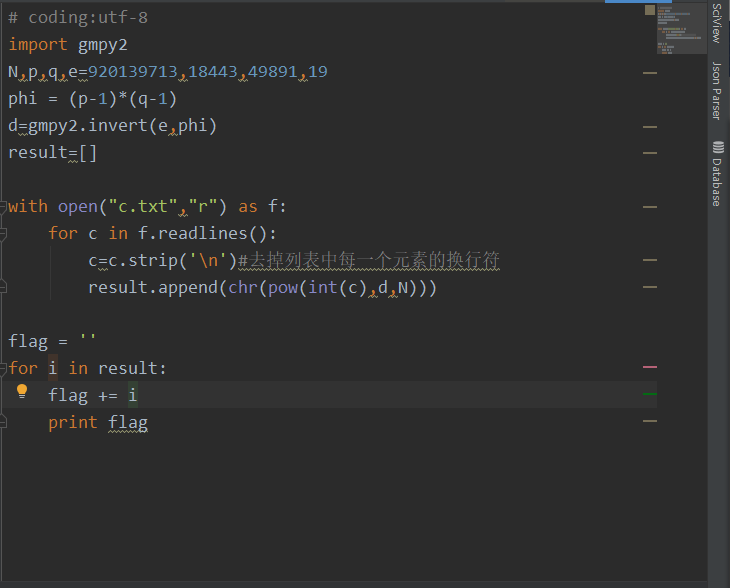Viewport: 730px width, 588px height.
Task: Click the 'phi' variable on the (p-1)*(q-1) line
Action: [22, 99]
